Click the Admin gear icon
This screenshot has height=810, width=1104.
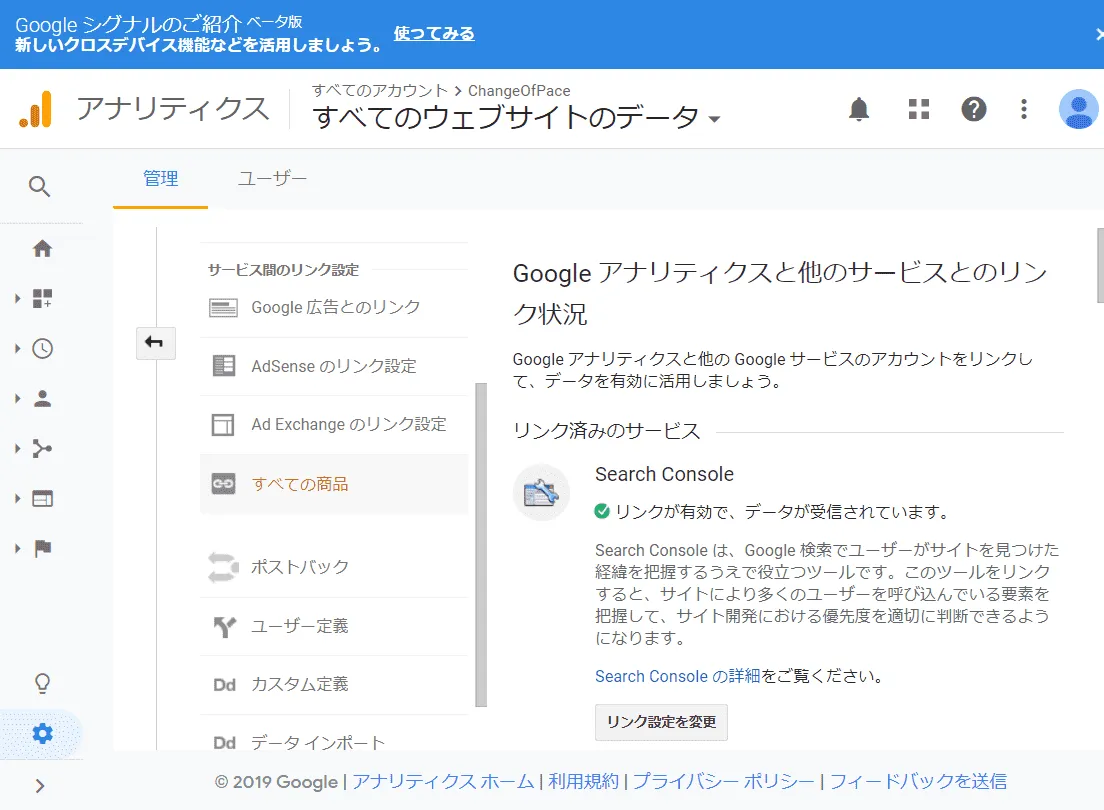click(x=42, y=732)
